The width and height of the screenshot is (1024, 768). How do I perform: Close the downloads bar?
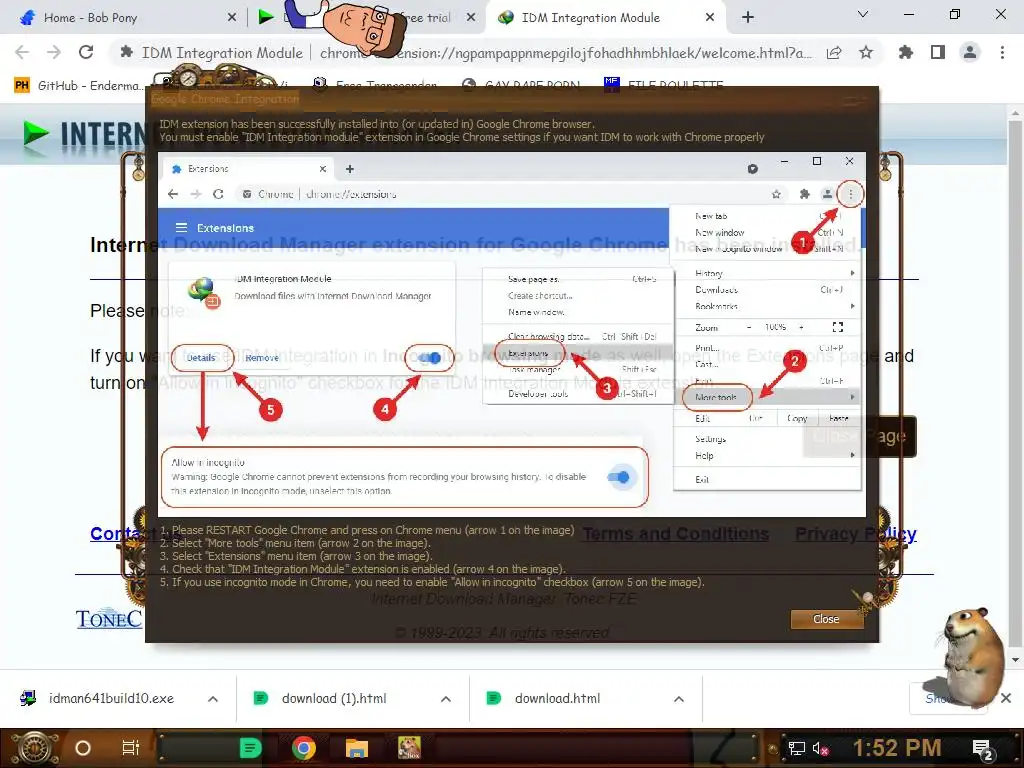click(1006, 698)
